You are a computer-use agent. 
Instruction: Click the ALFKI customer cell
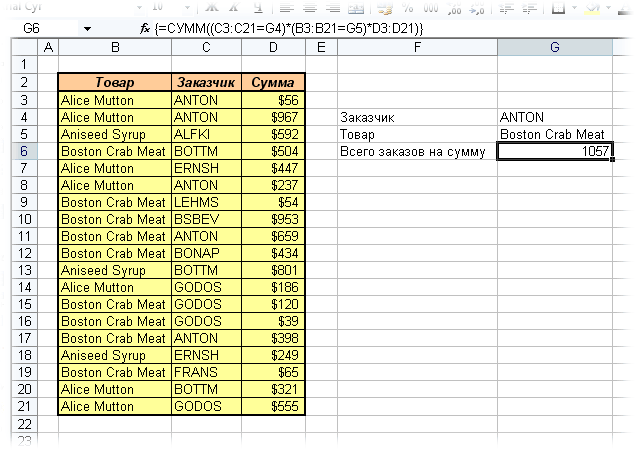pyautogui.click(x=206, y=134)
